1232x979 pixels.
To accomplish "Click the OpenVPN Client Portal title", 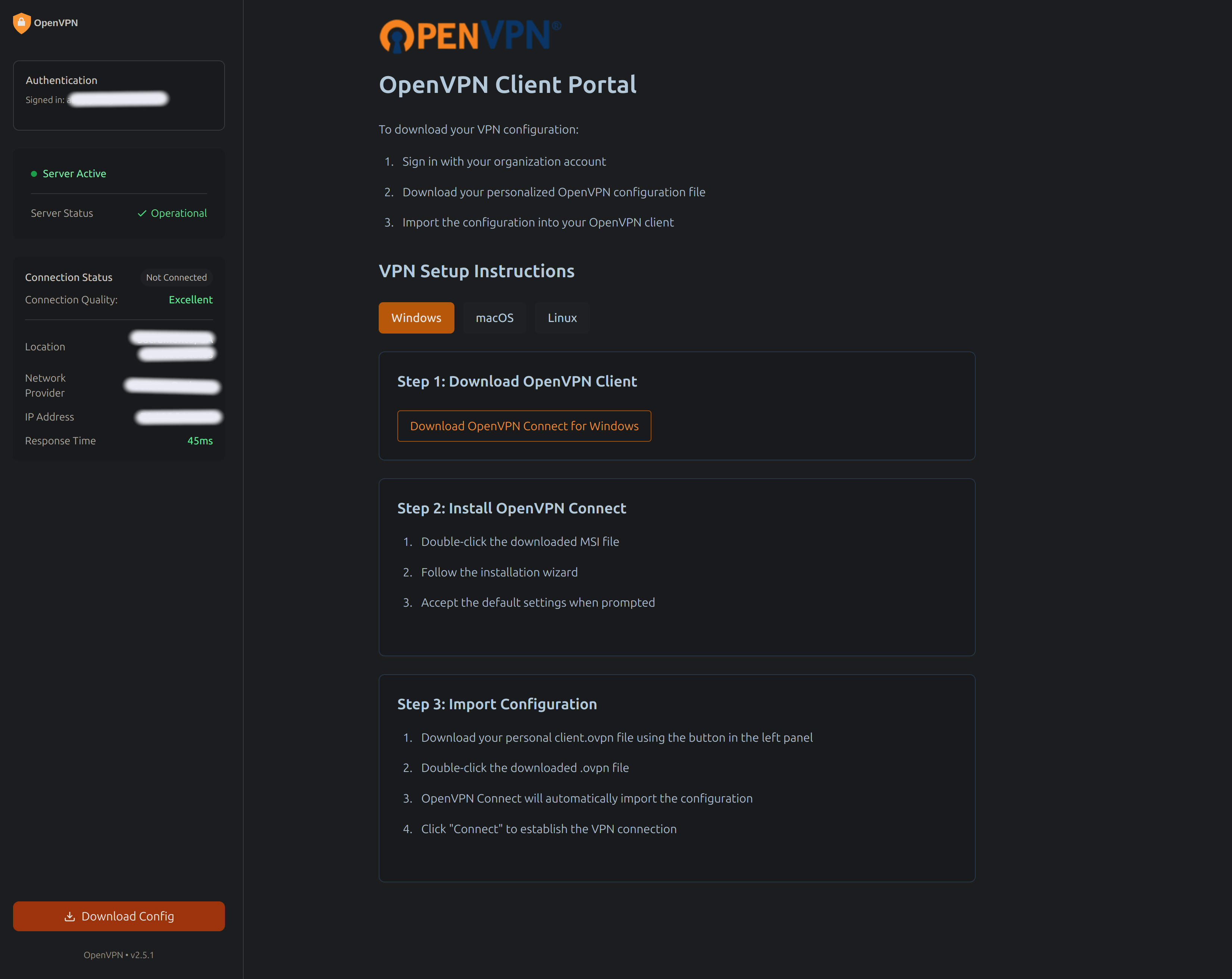I will click(507, 85).
